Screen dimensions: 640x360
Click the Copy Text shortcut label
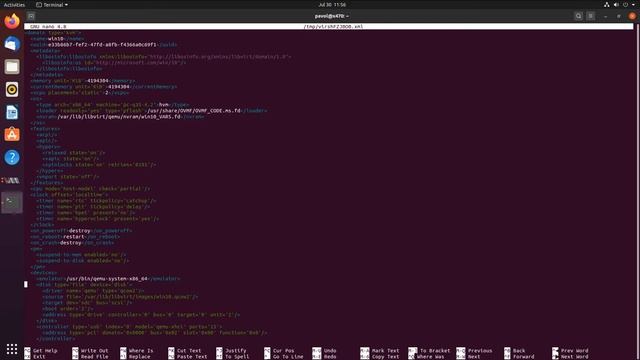click(385, 357)
